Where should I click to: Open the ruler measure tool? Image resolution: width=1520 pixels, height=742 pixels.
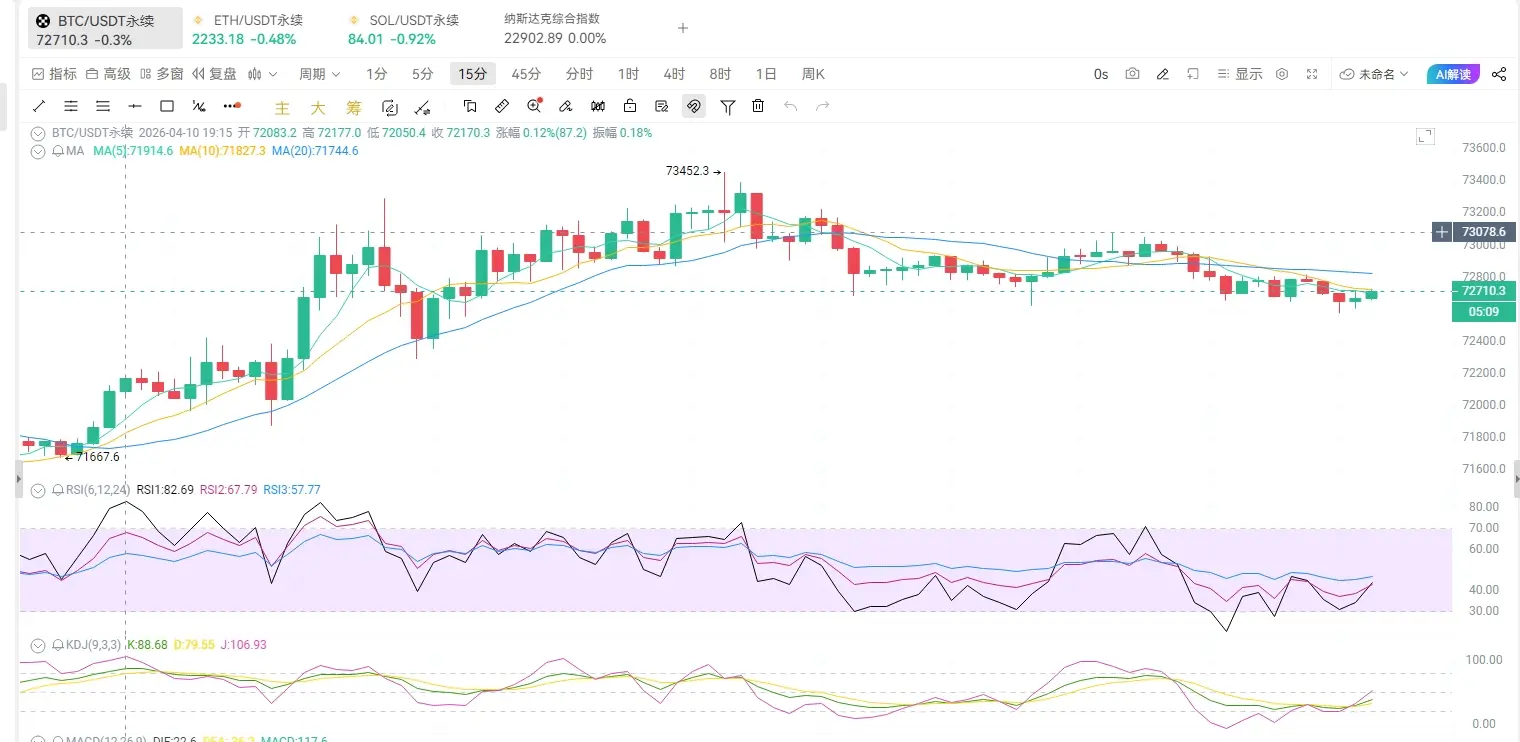click(502, 106)
